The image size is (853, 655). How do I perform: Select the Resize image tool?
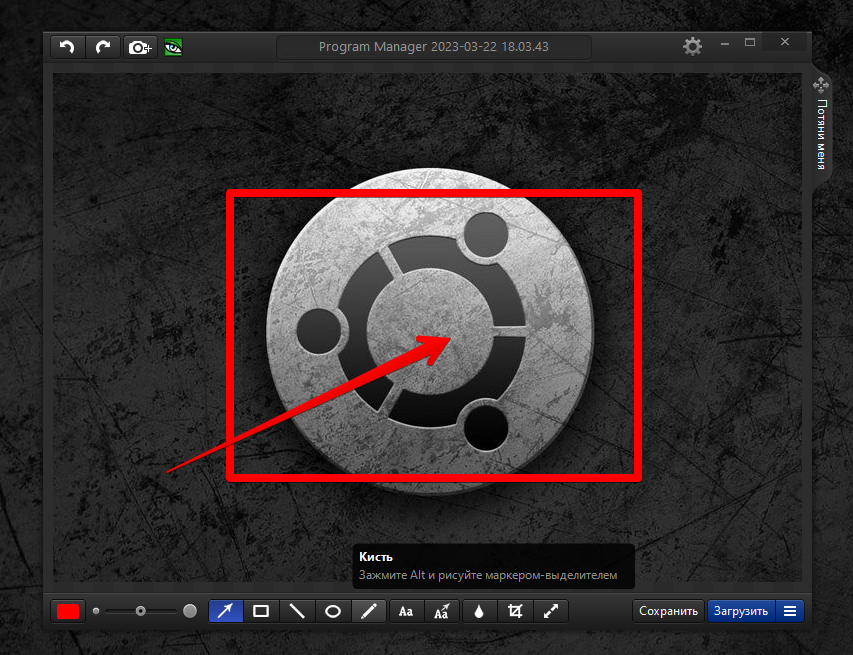point(551,611)
